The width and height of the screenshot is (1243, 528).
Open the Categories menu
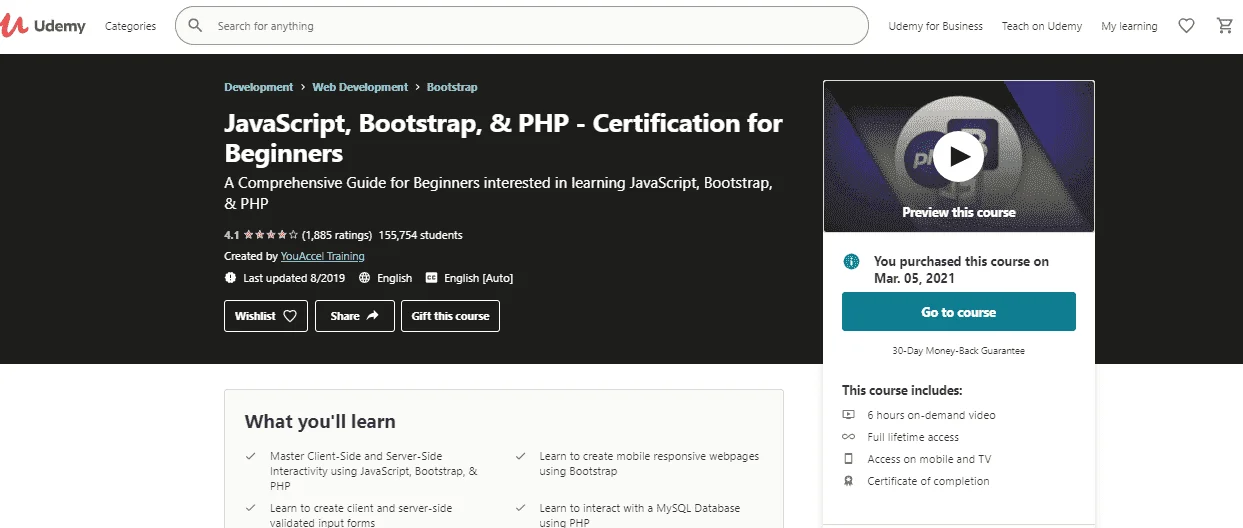click(x=131, y=26)
